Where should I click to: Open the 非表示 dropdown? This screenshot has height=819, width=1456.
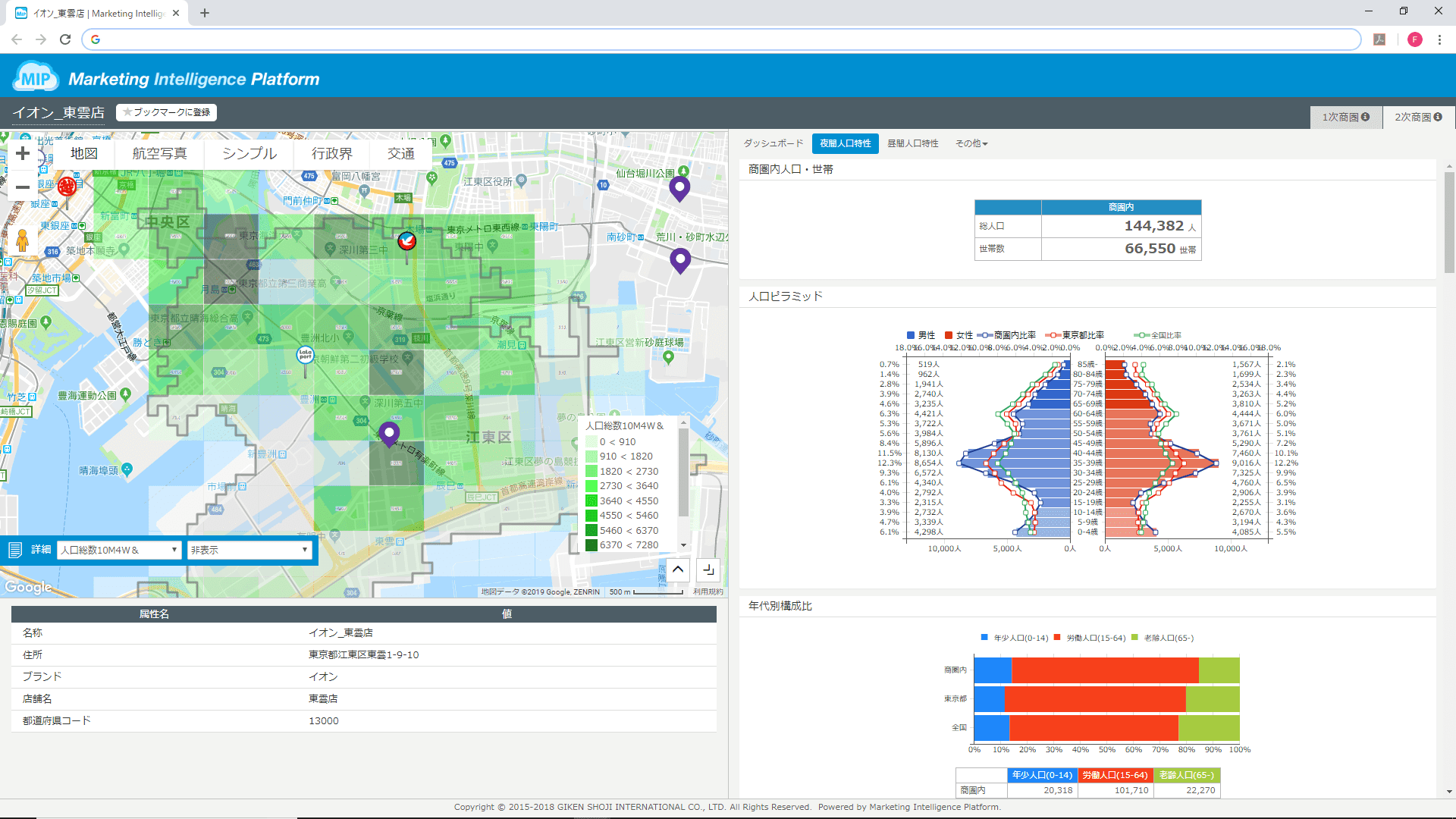point(249,550)
